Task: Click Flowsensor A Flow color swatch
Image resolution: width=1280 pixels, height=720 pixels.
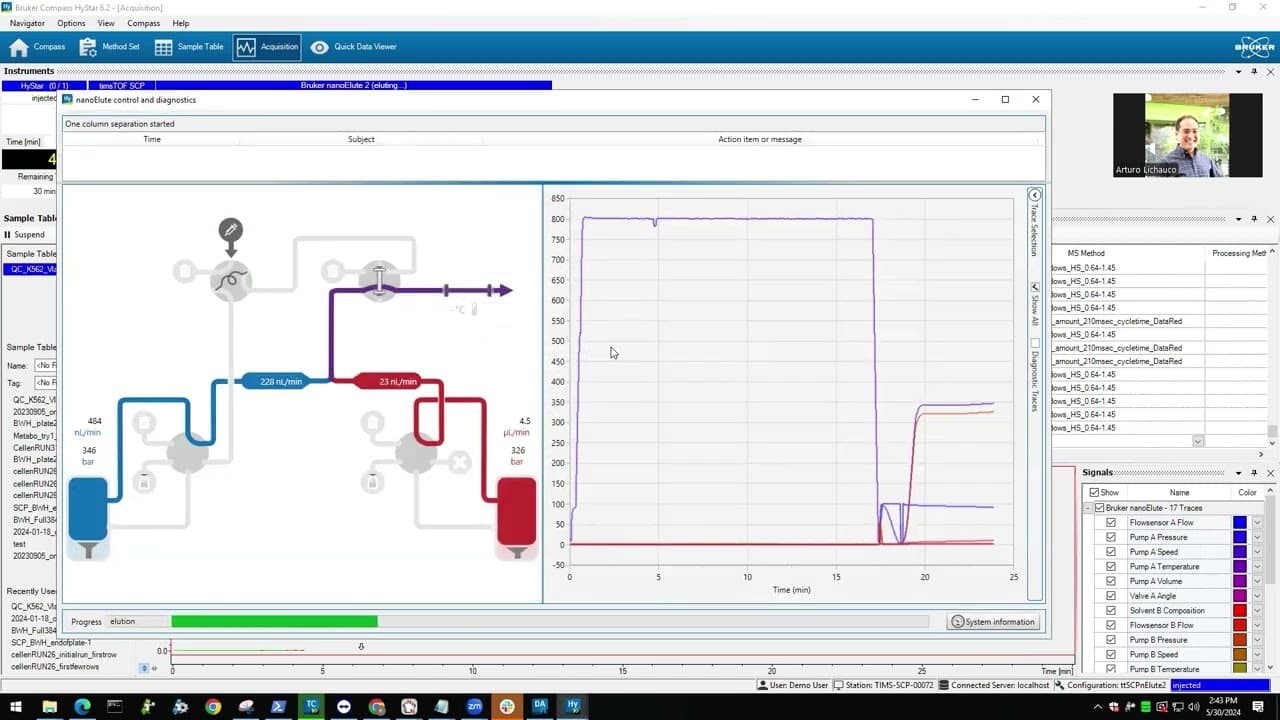Action: (1240, 523)
